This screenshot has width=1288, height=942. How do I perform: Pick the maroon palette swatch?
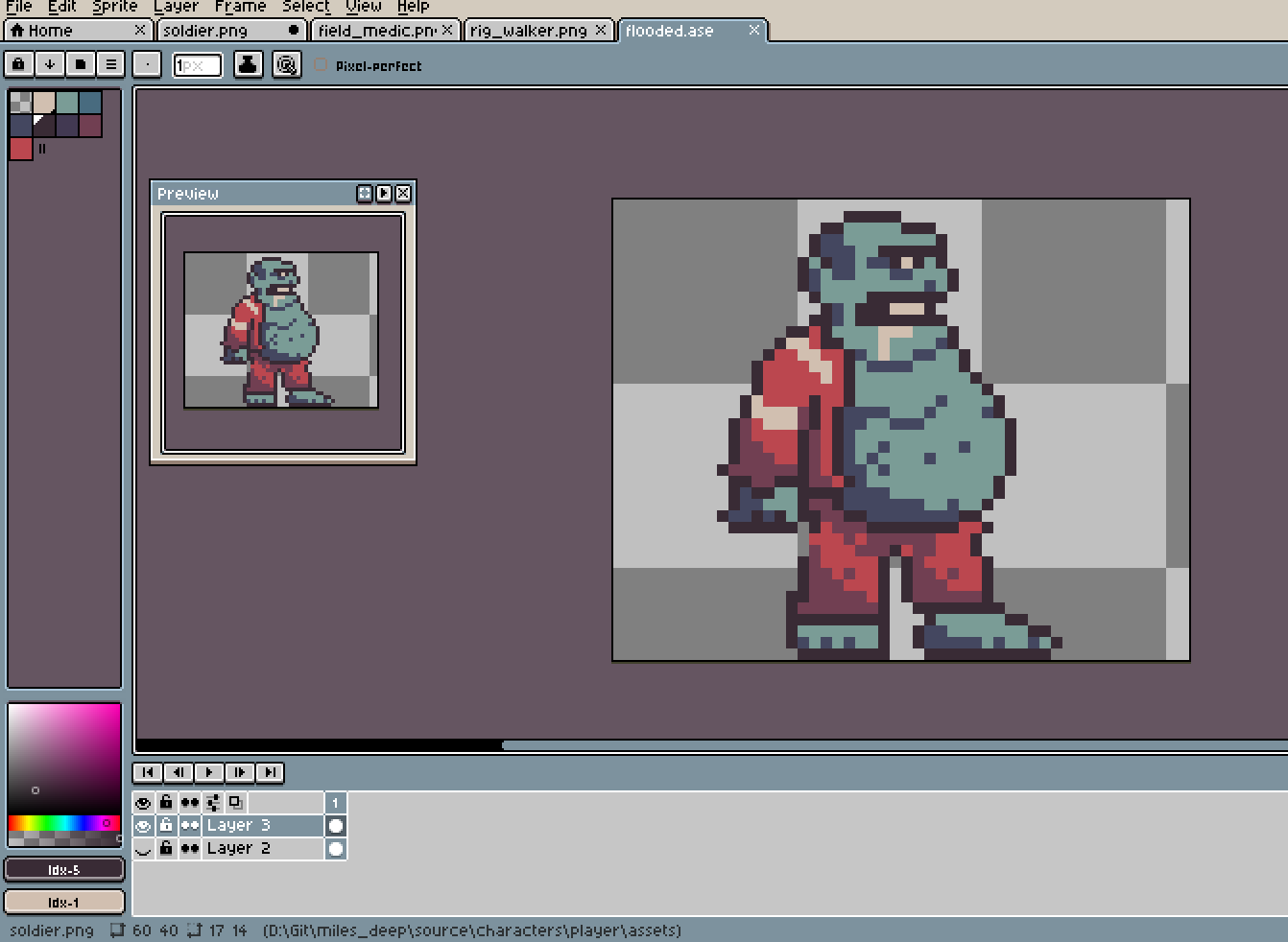[x=90, y=125]
